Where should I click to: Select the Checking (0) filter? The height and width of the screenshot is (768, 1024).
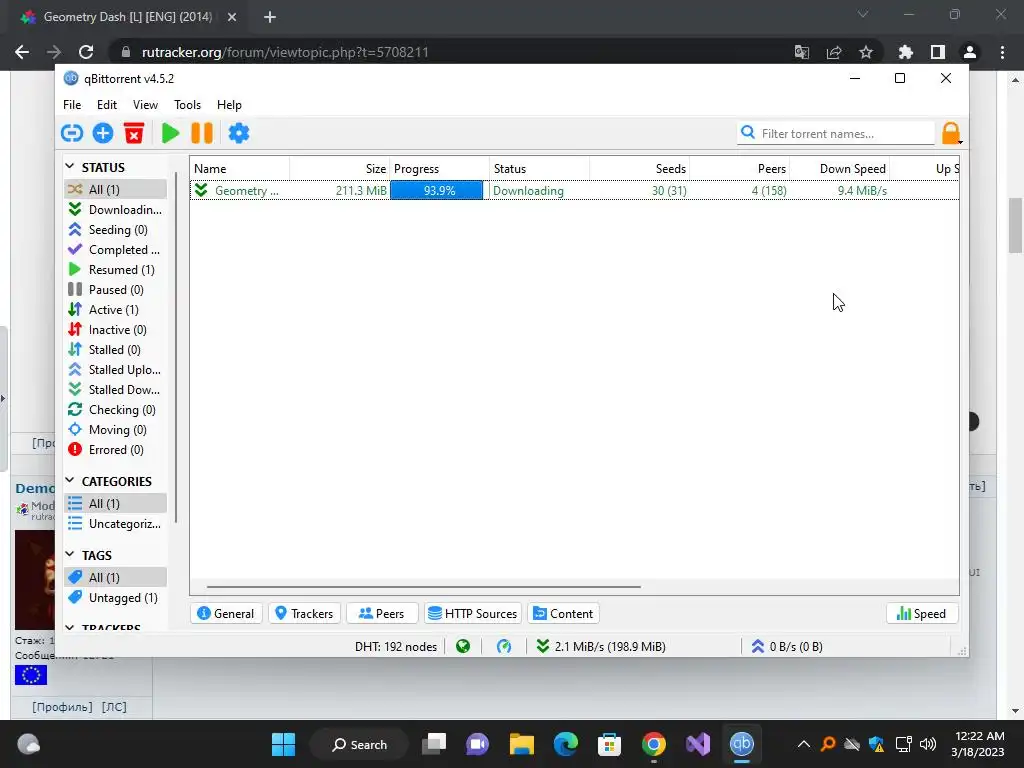(x=116, y=410)
